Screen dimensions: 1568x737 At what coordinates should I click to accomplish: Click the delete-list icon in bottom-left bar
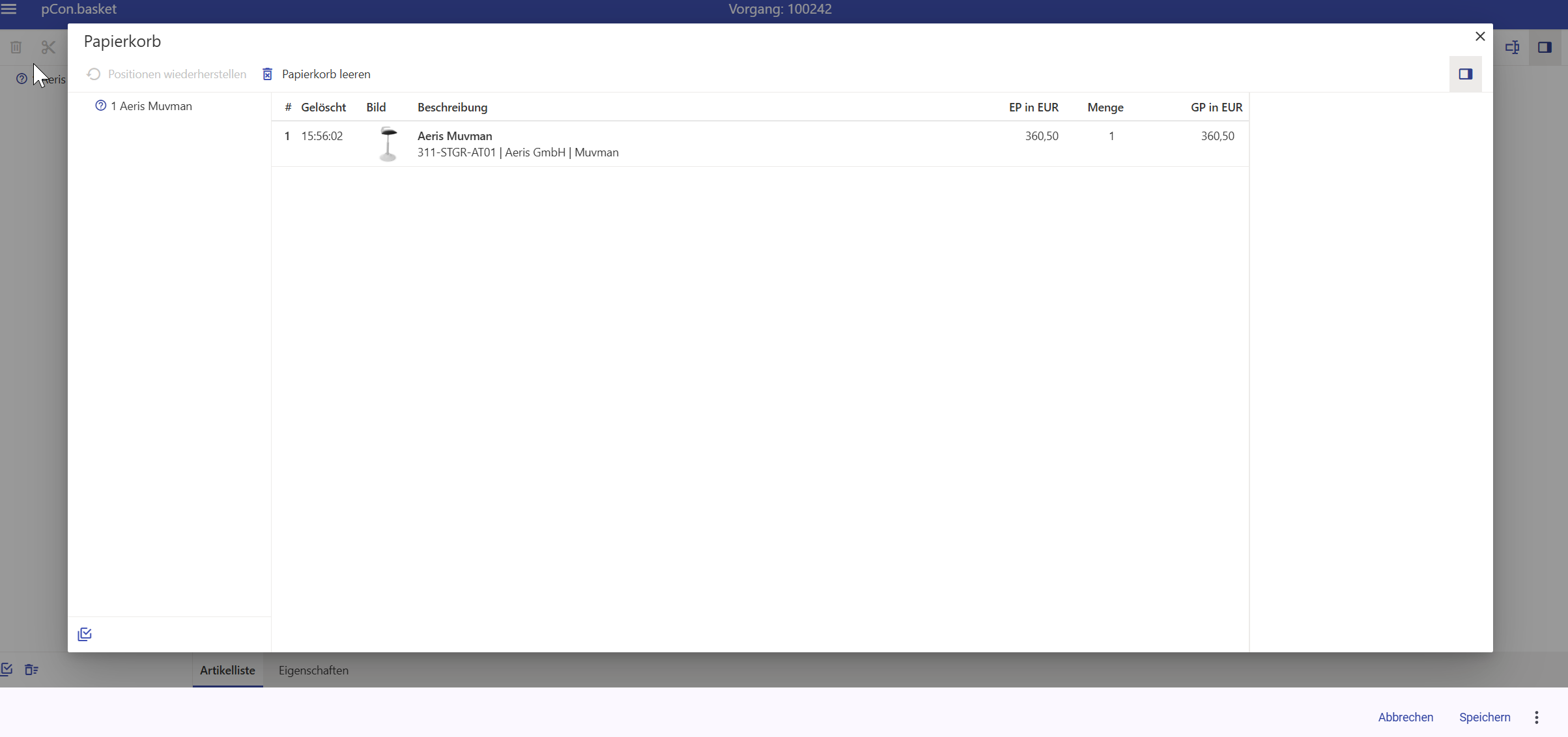(31, 669)
